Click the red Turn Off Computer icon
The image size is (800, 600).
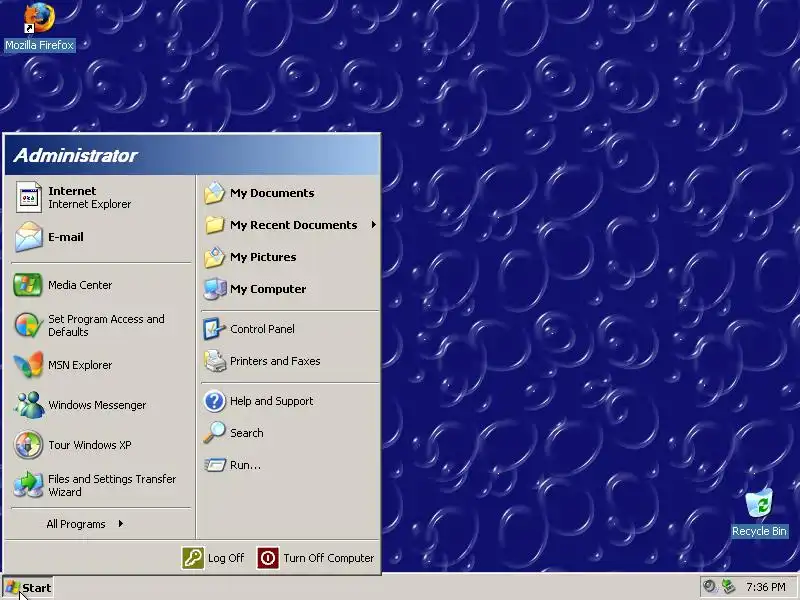click(x=268, y=558)
